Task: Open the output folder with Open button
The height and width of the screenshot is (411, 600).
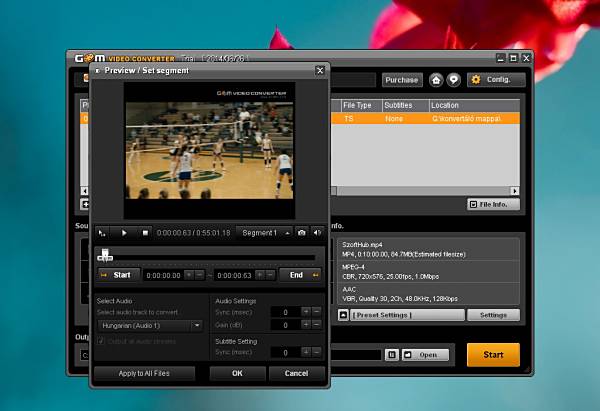Action: coord(425,355)
